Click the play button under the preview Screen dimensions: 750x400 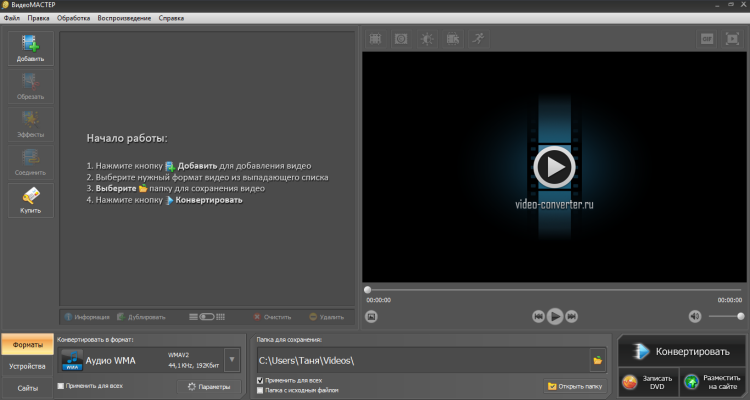tap(555, 316)
